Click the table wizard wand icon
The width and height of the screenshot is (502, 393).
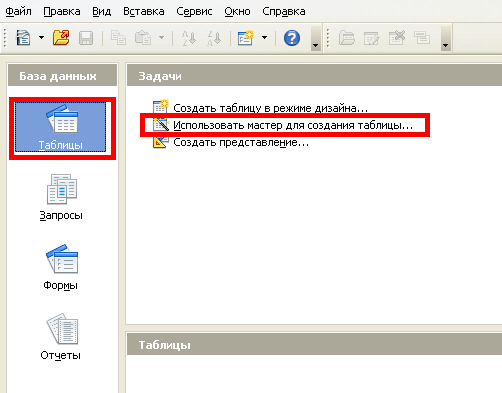[161, 125]
